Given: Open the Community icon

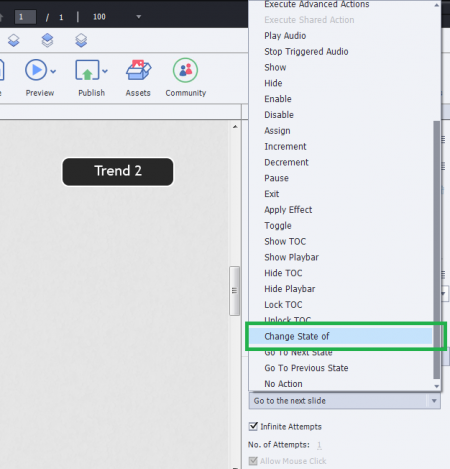Looking at the screenshot, I should tap(185, 70).
